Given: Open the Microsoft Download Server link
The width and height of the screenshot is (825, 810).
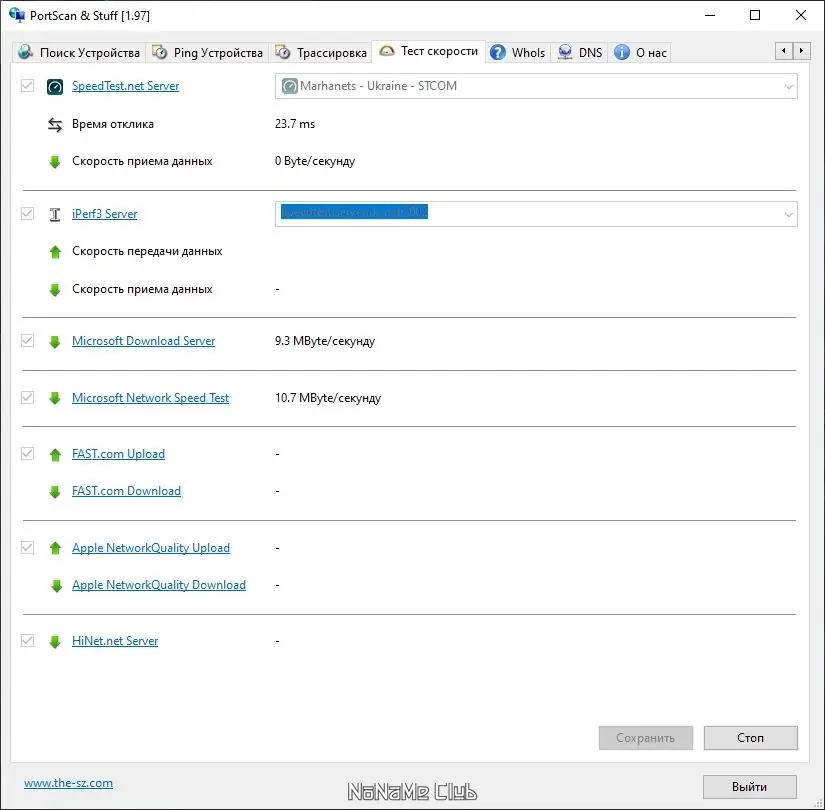Looking at the screenshot, I should (x=144, y=341).
